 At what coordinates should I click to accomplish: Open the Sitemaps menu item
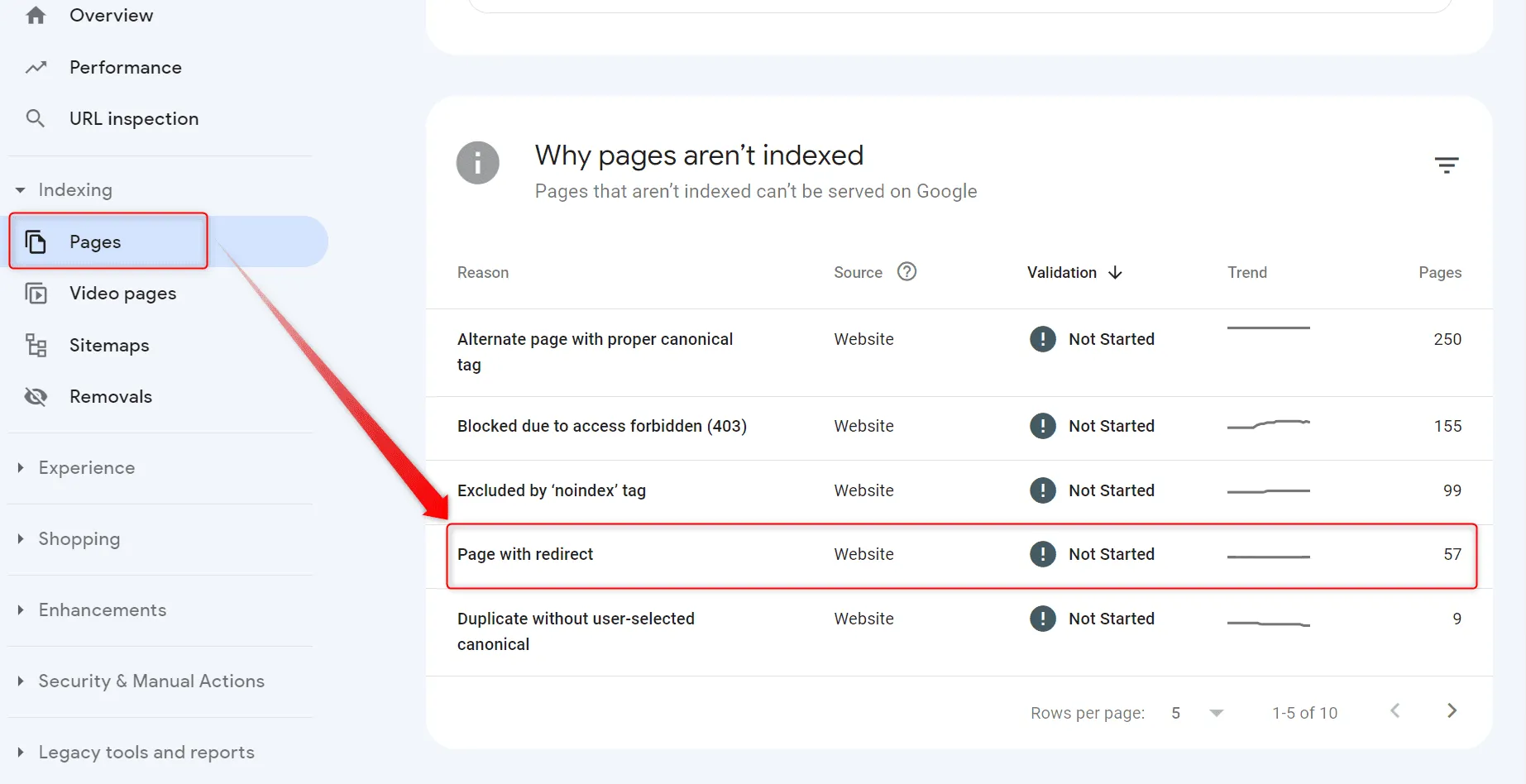coord(109,345)
